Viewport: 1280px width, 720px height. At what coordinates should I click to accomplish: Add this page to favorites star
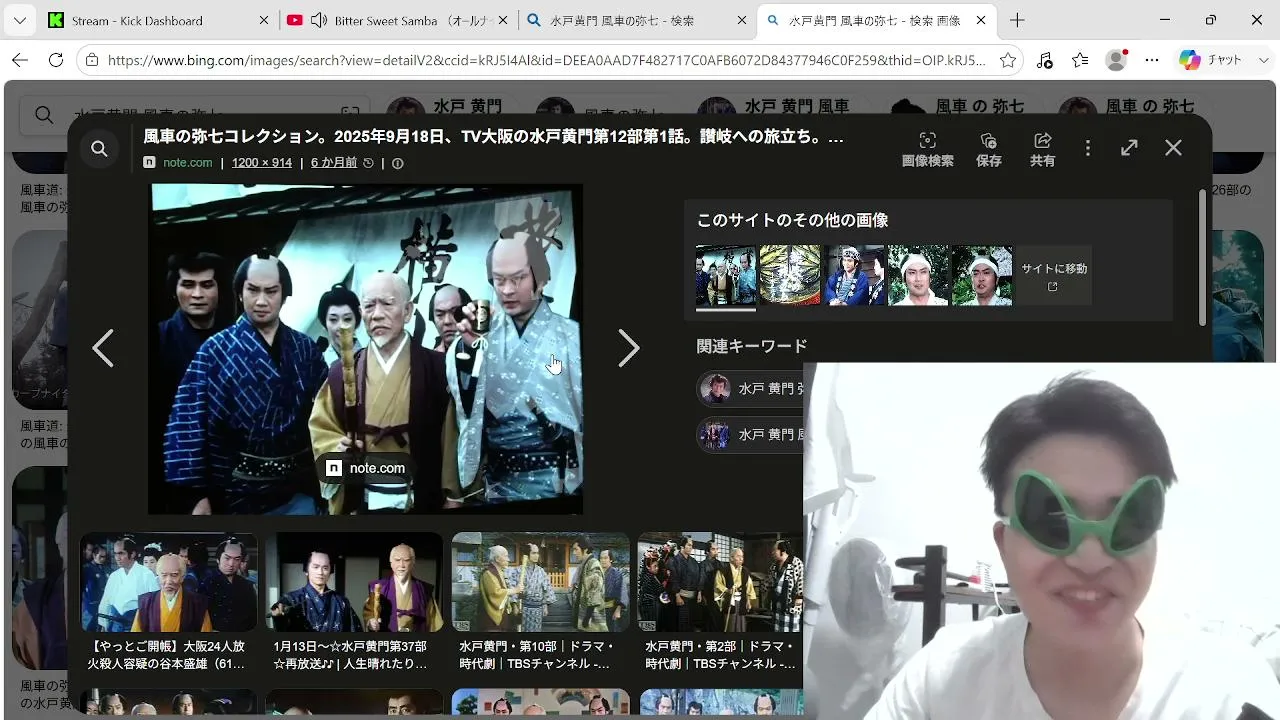[1008, 60]
